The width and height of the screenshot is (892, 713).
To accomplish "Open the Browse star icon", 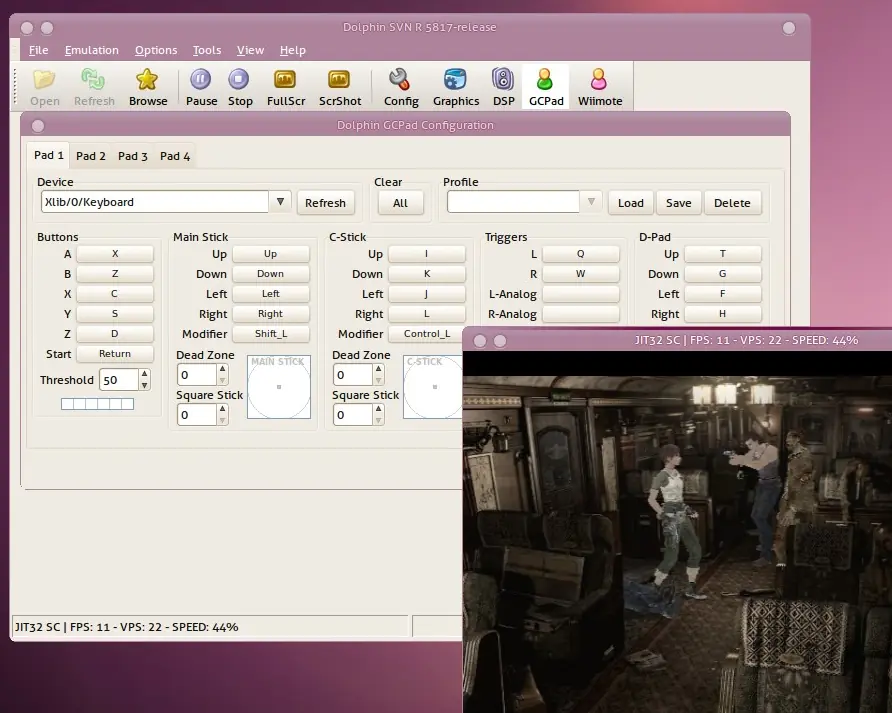I will click(148, 87).
